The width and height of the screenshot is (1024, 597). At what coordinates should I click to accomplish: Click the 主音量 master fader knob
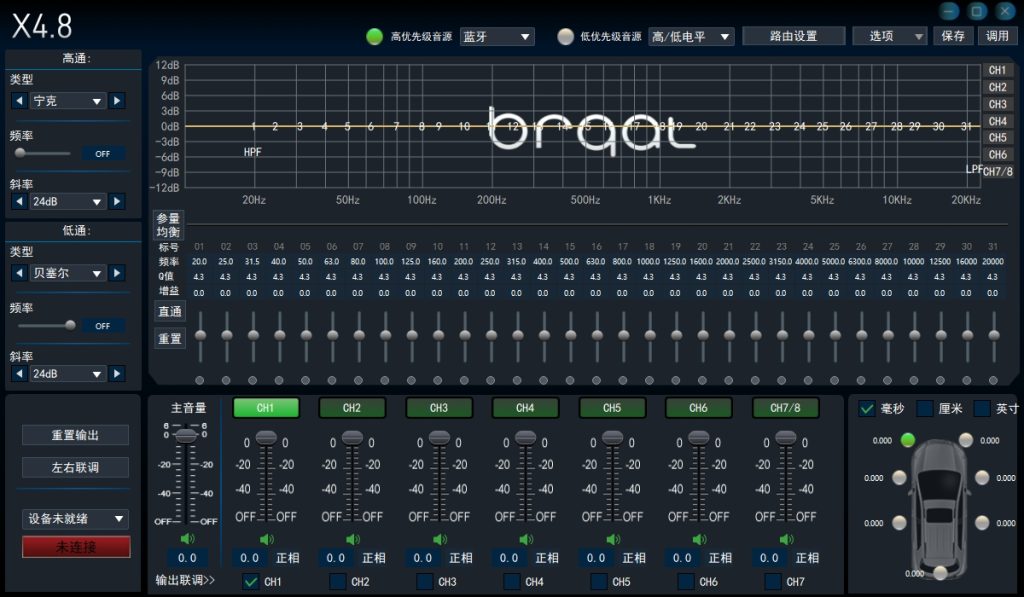coord(186,434)
